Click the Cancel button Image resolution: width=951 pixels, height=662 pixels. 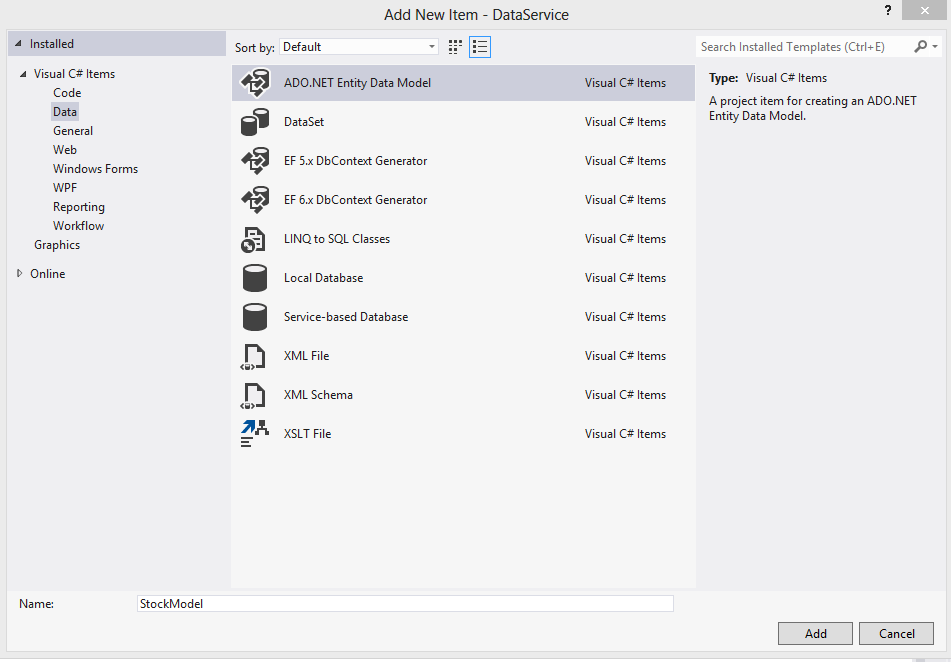pyautogui.click(x=896, y=633)
